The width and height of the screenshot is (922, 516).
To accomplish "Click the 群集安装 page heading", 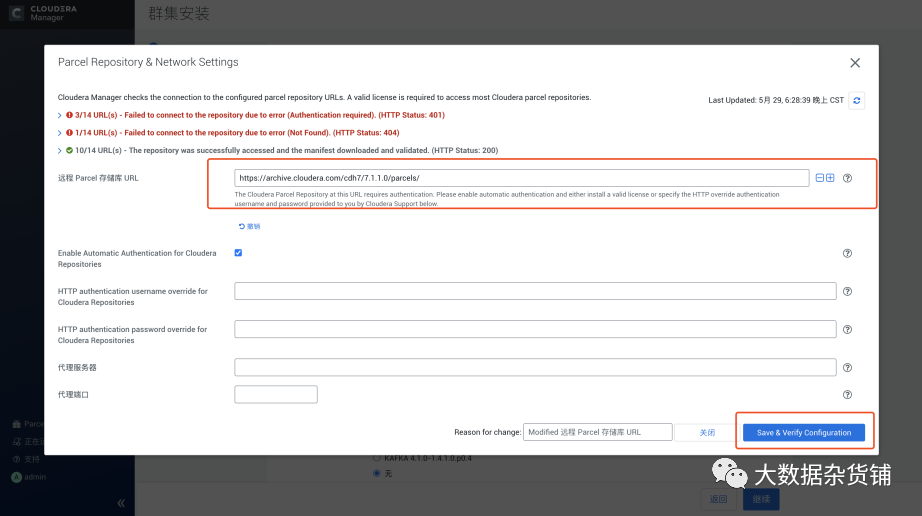I will (x=179, y=14).
